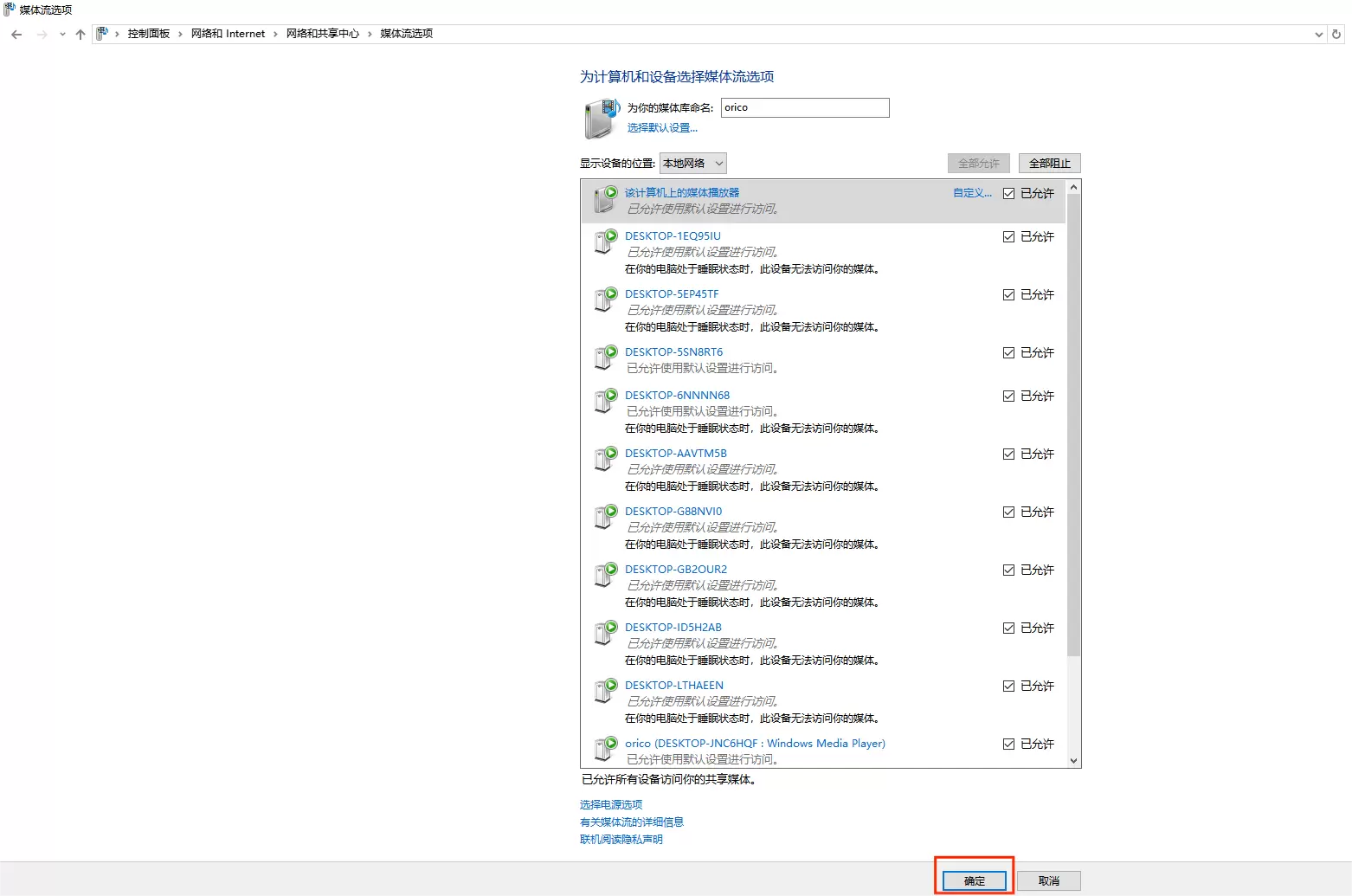Click the back navigation arrow
Viewport: 1352px width, 896px height.
(16, 35)
